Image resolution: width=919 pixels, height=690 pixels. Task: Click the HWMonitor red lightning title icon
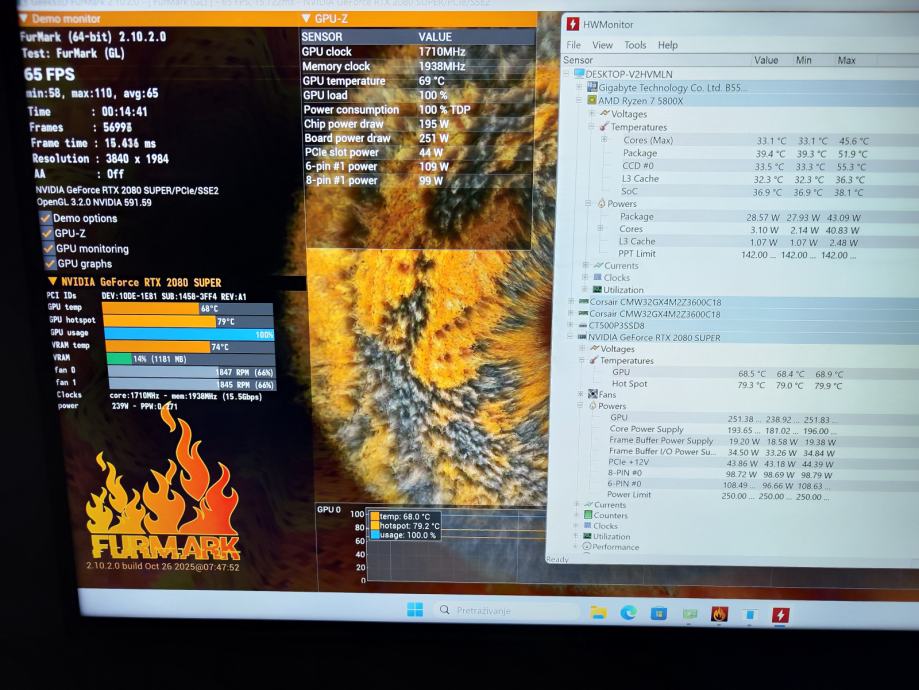pos(573,24)
